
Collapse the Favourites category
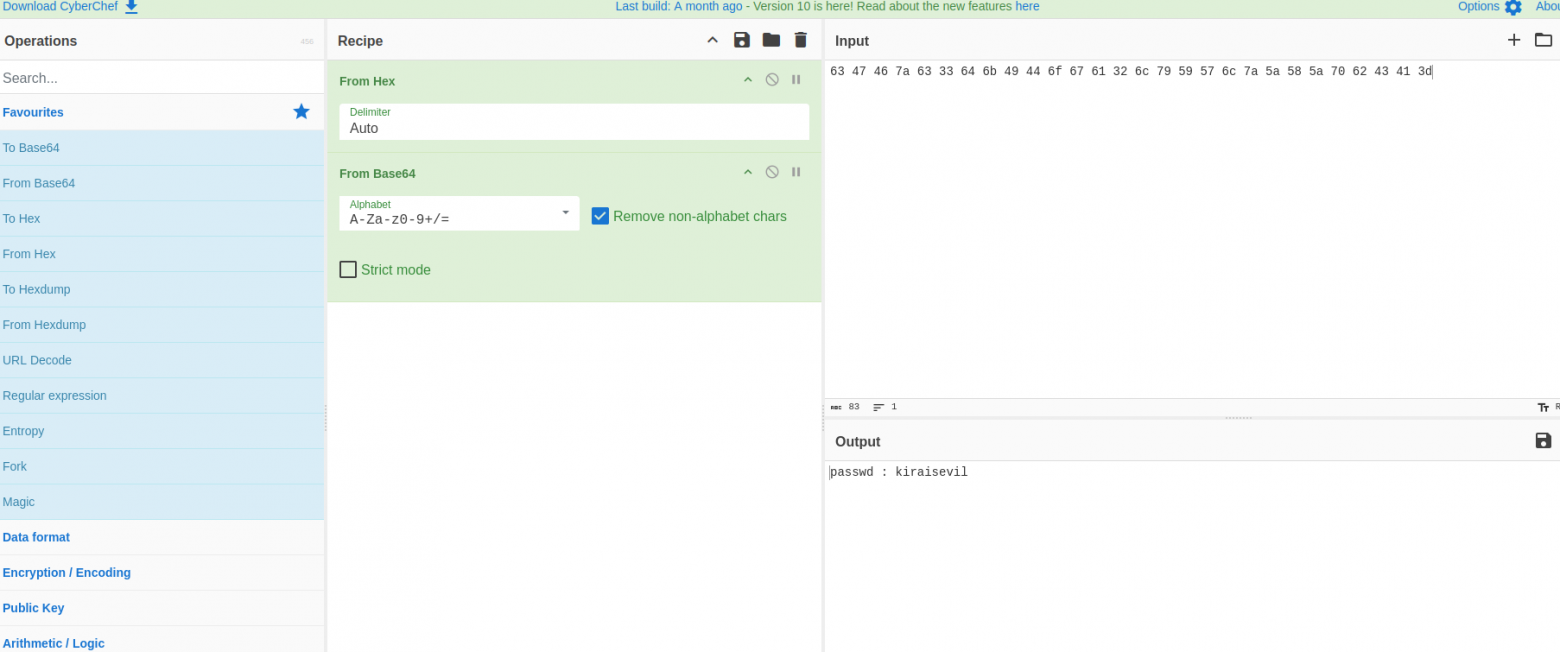tap(162, 112)
